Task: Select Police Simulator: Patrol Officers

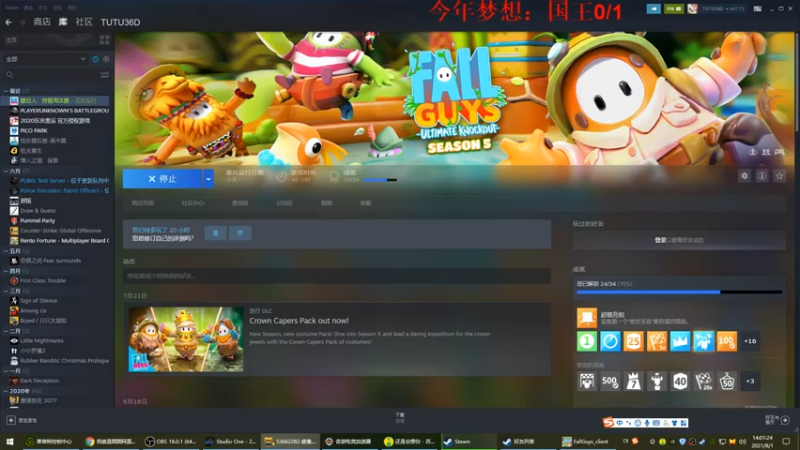Action: pyautogui.click(x=59, y=190)
